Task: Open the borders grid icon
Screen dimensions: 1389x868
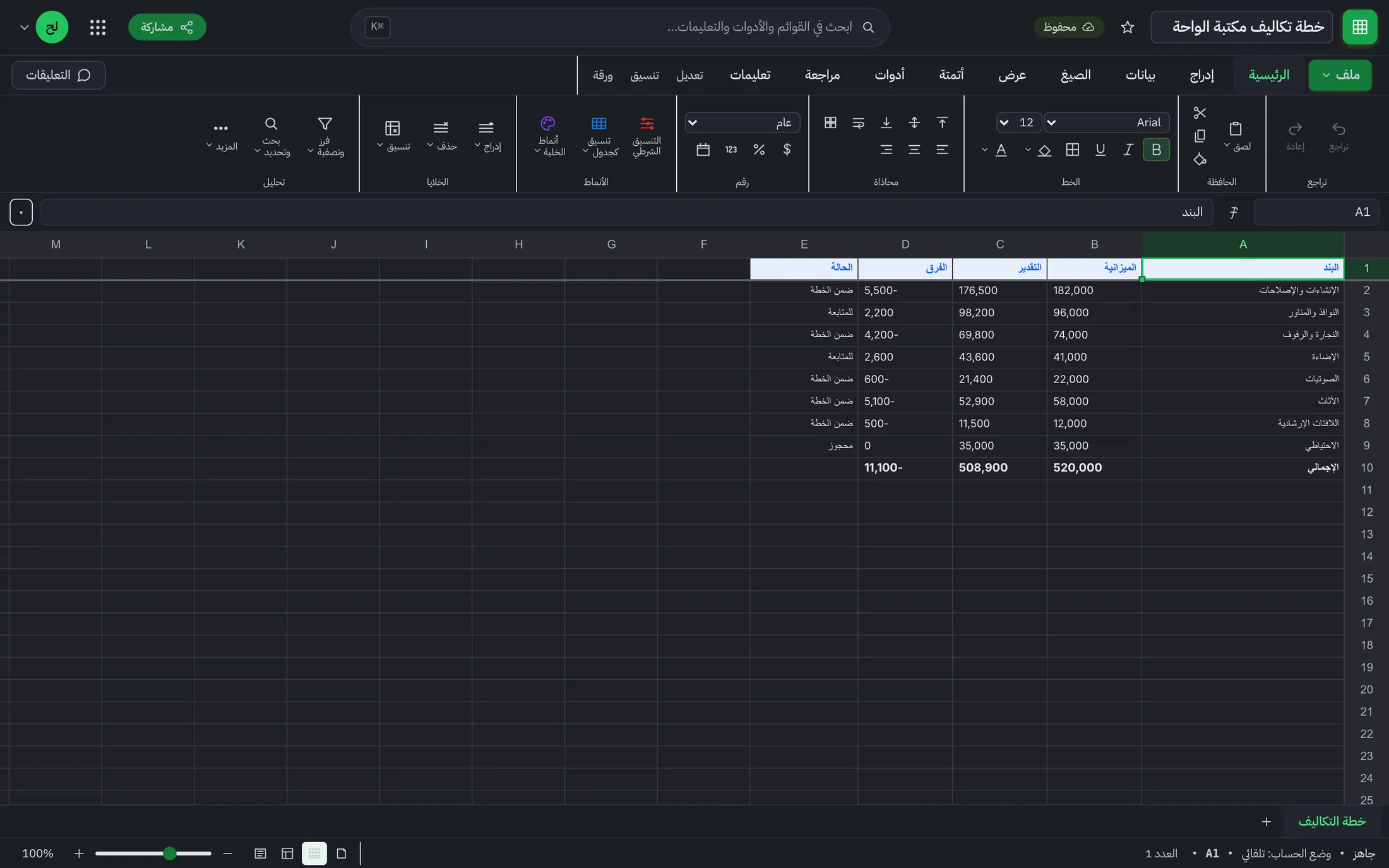Action: pos(1072,150)
